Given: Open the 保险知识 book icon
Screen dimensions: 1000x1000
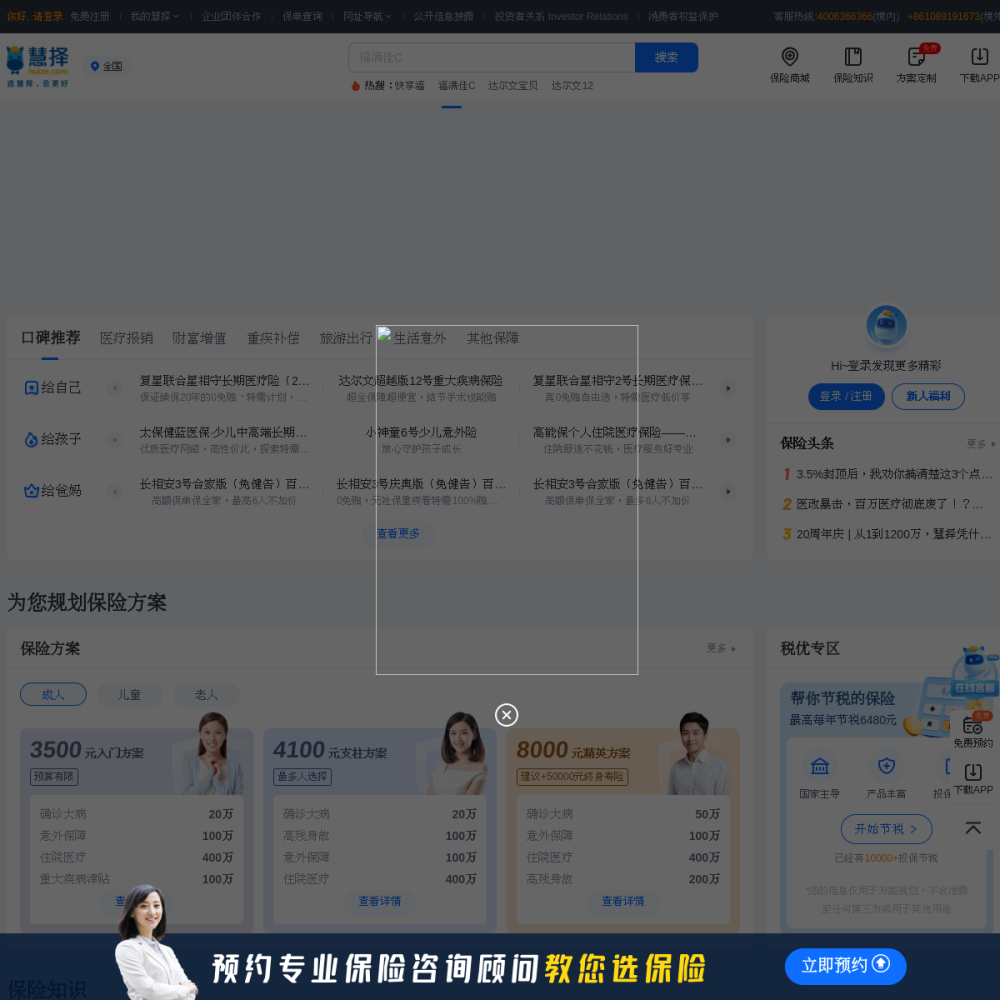Looking at the screenshot, I should [853, 57].
